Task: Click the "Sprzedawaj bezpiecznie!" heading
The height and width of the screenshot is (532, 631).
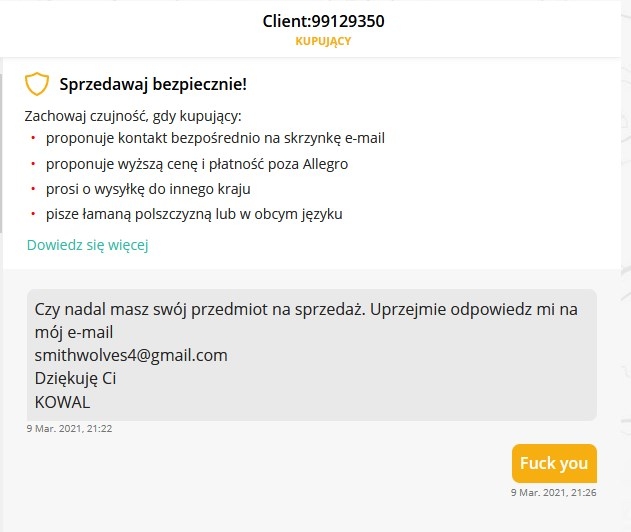Action: 153,84
